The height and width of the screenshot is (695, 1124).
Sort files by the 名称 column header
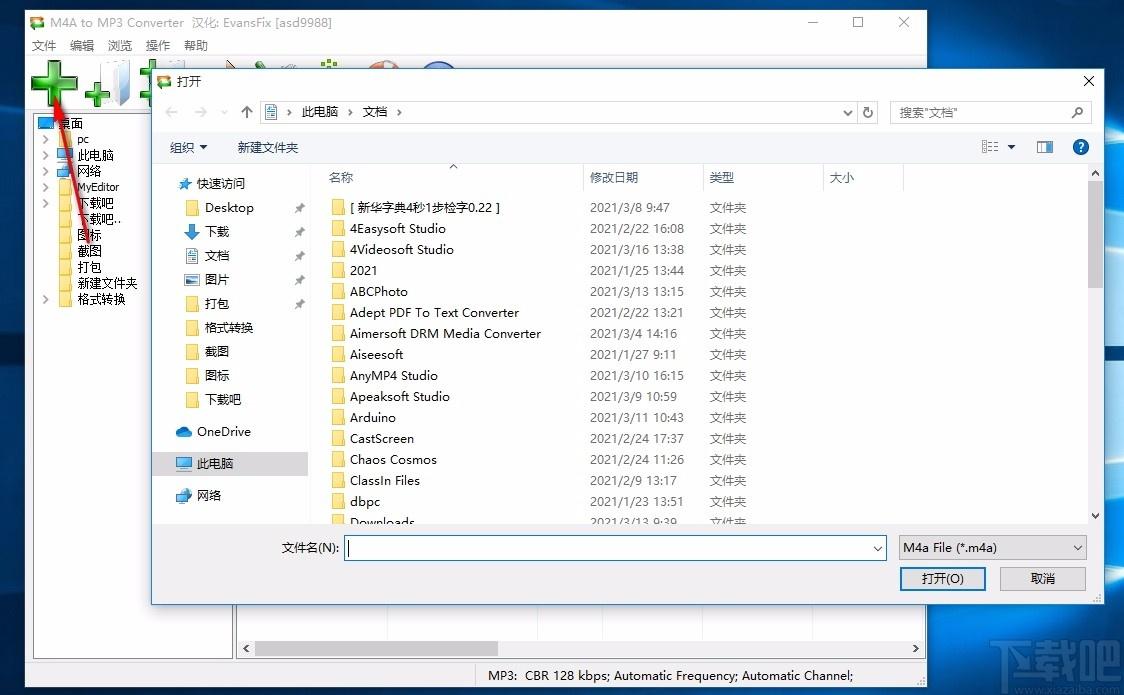pos(340,178)
